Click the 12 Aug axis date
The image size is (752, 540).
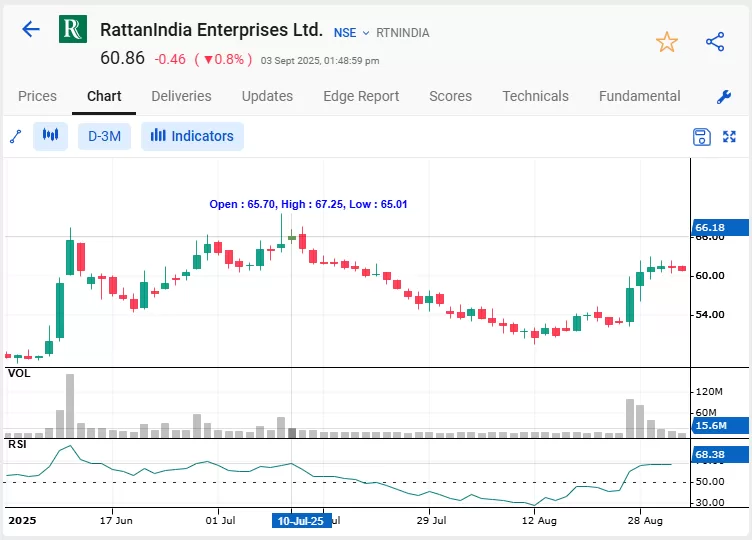coord(539,520)
